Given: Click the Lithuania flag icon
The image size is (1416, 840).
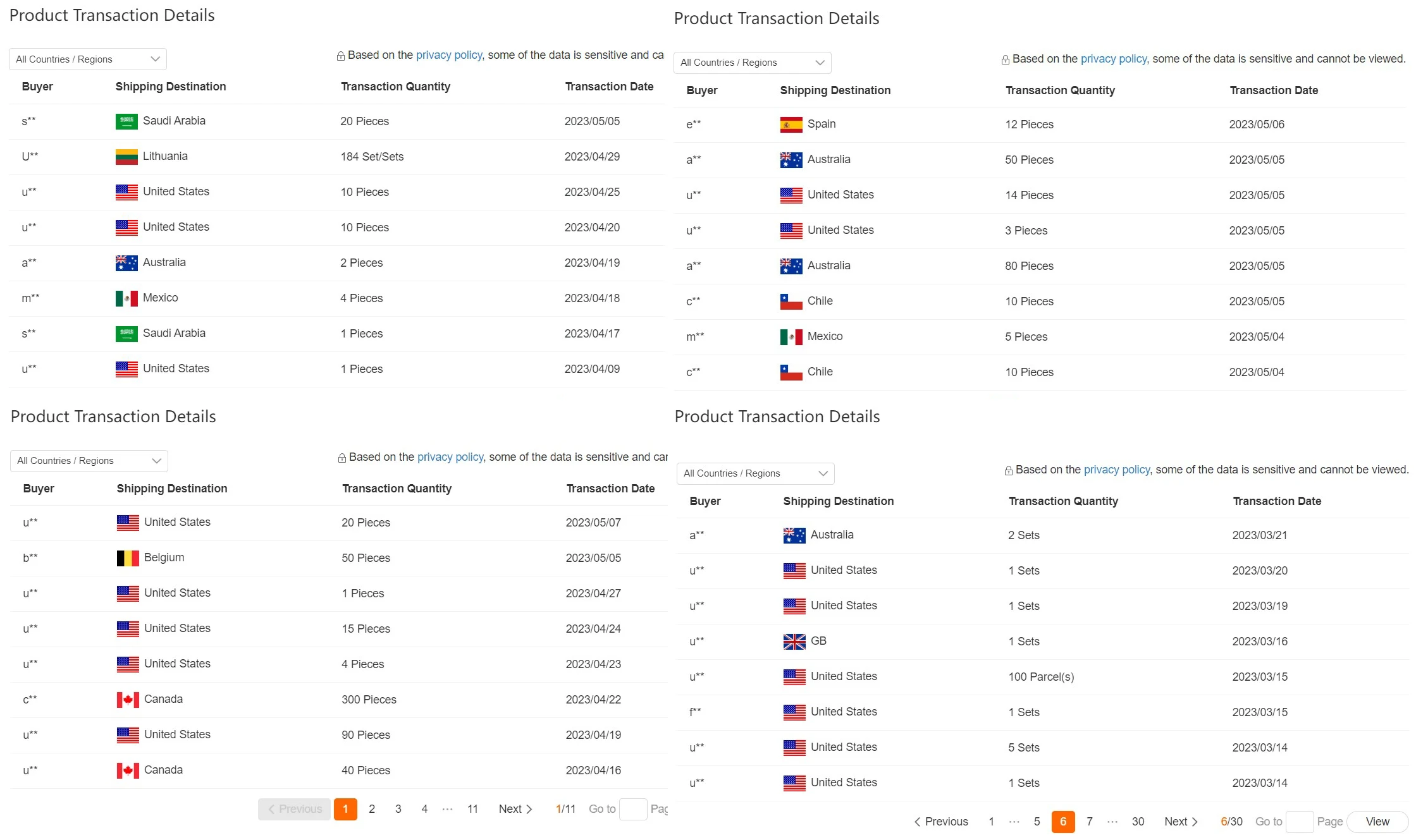Looking at the screenshot, I should (x=126, y=157).
